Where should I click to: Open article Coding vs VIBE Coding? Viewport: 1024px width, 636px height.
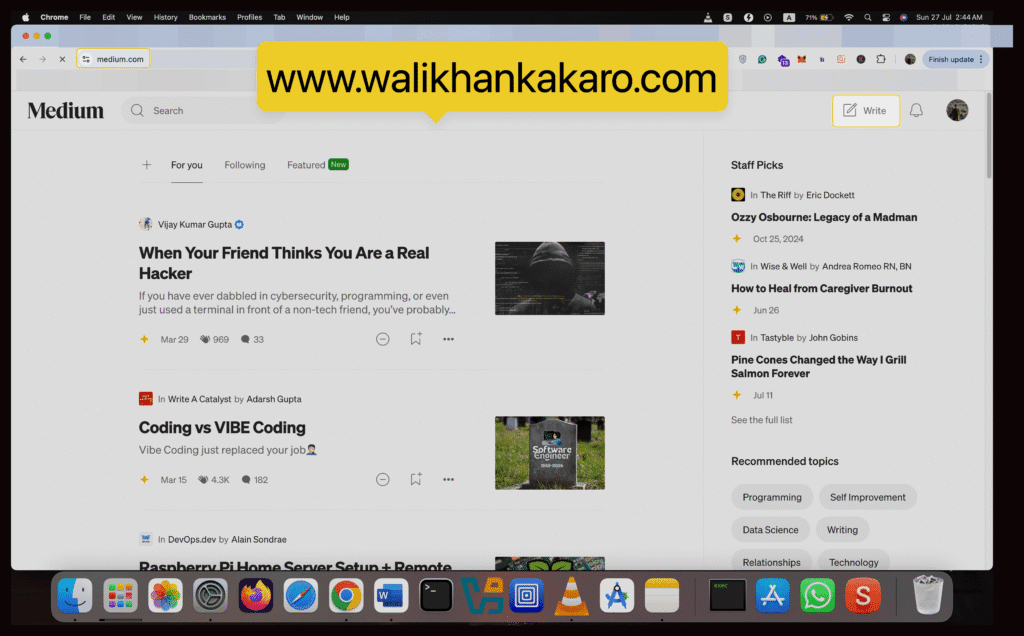(222, 427)
